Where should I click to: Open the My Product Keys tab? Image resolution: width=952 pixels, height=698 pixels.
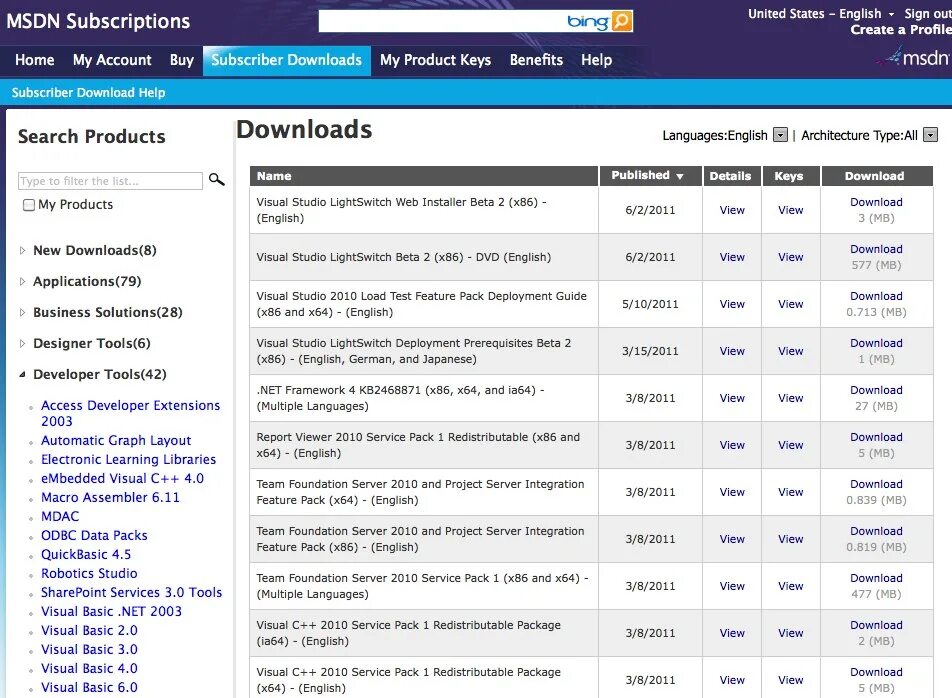(x=435, y=60)
